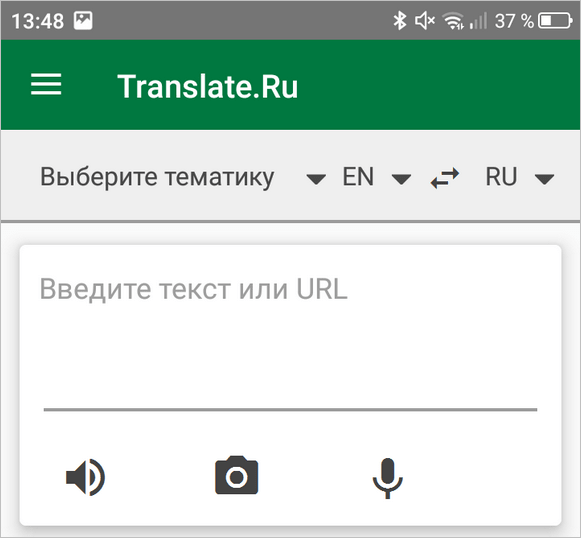Swap source and target languages
This screenshot has width=581, height=538.
[445, 178]
